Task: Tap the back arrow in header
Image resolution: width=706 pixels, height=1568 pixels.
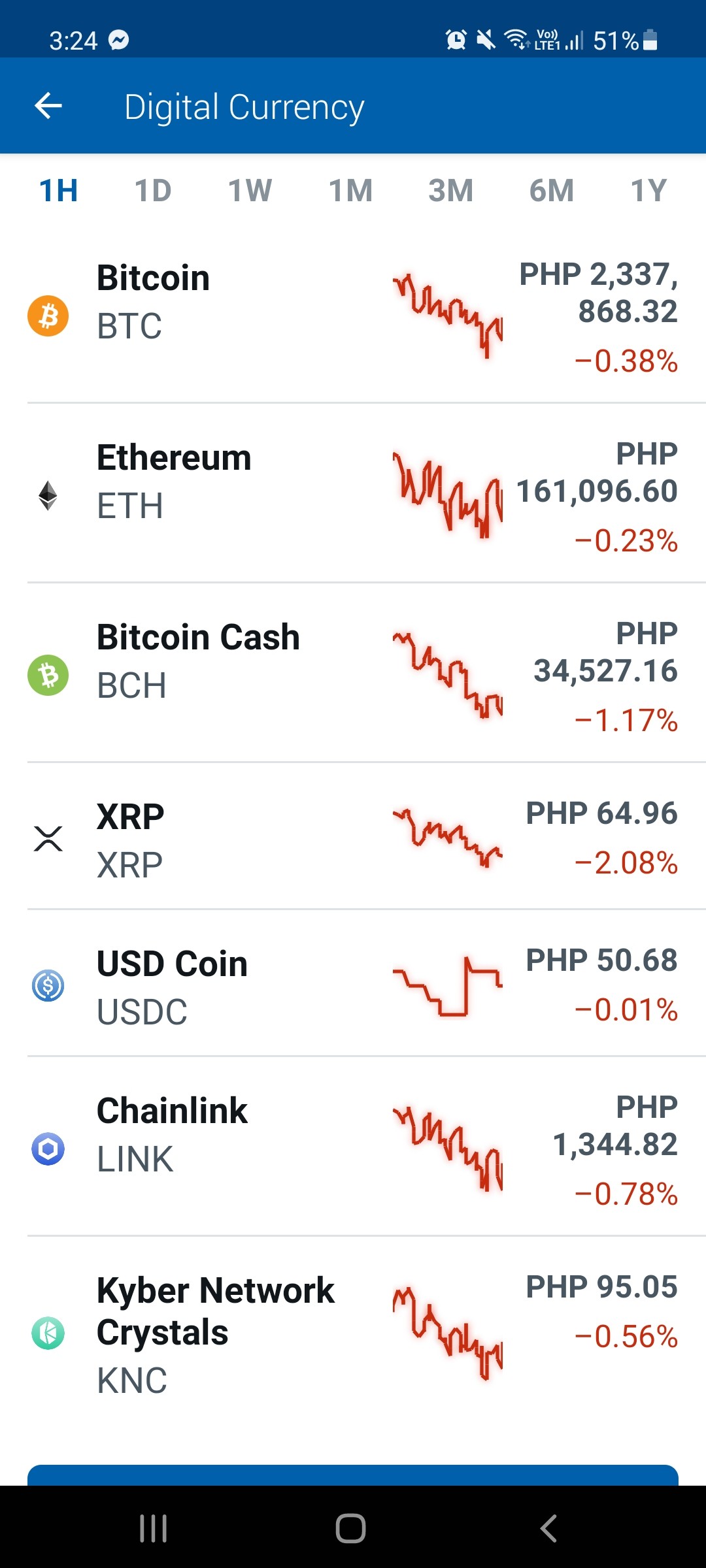Action: point(48,106)
